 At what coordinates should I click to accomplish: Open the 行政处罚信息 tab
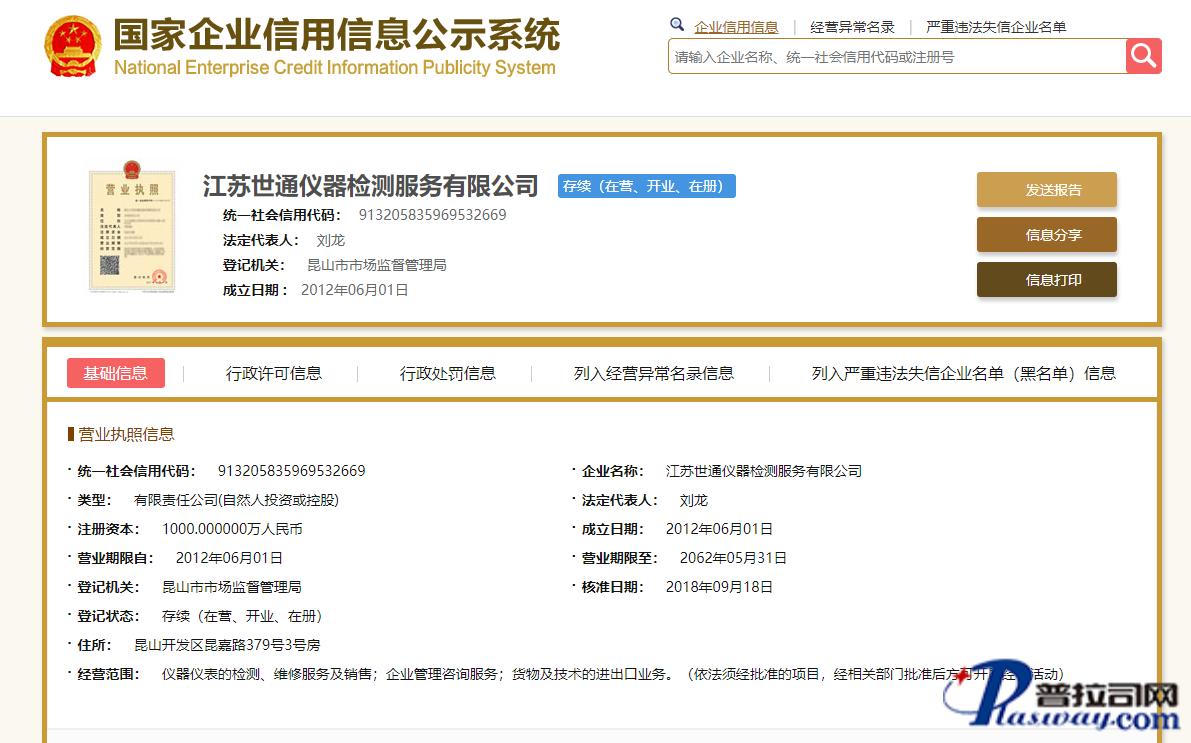point(447,373)
